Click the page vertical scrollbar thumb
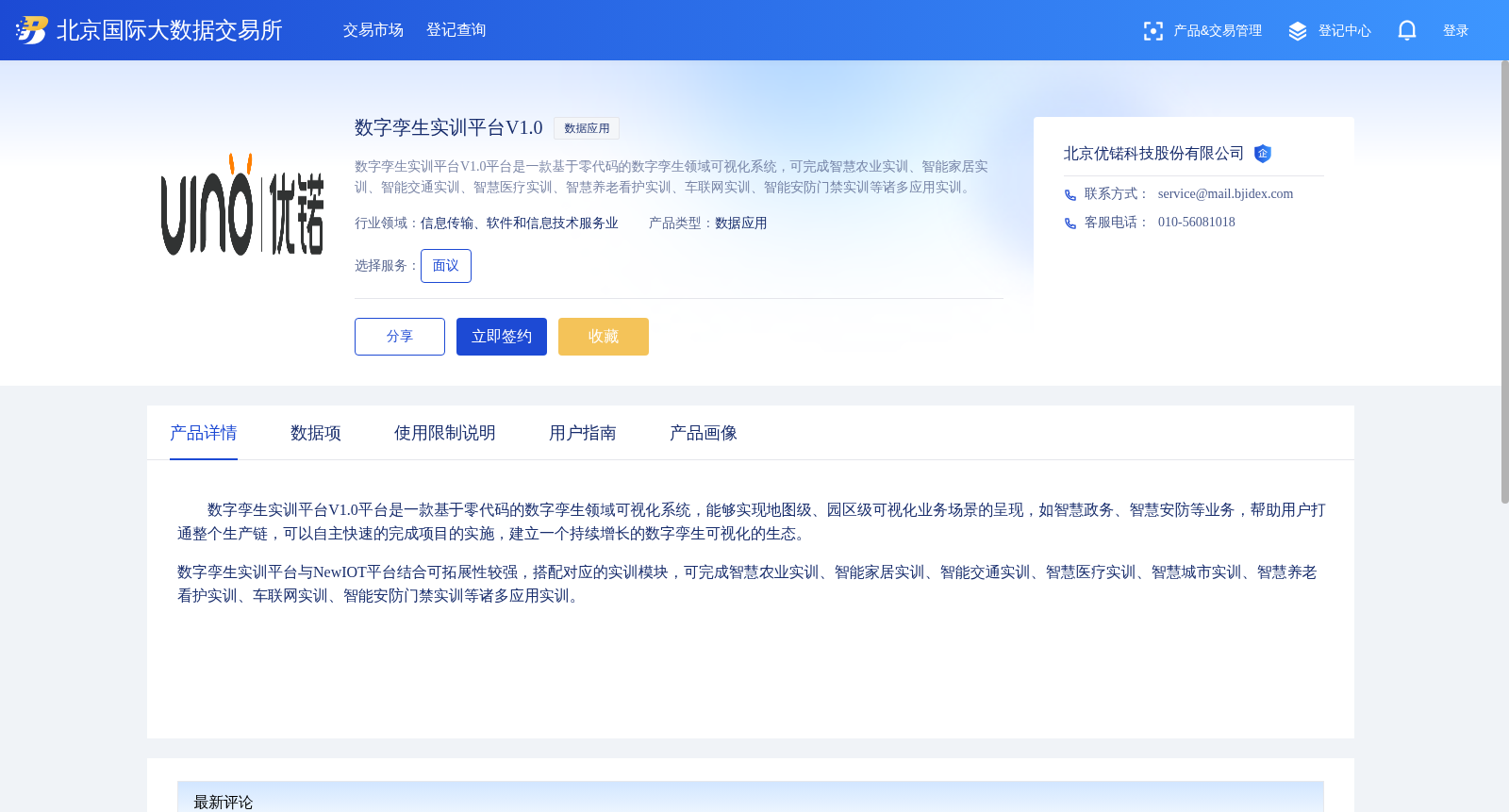Viewport: 1509px width, 812px height. pos(1504,283)
